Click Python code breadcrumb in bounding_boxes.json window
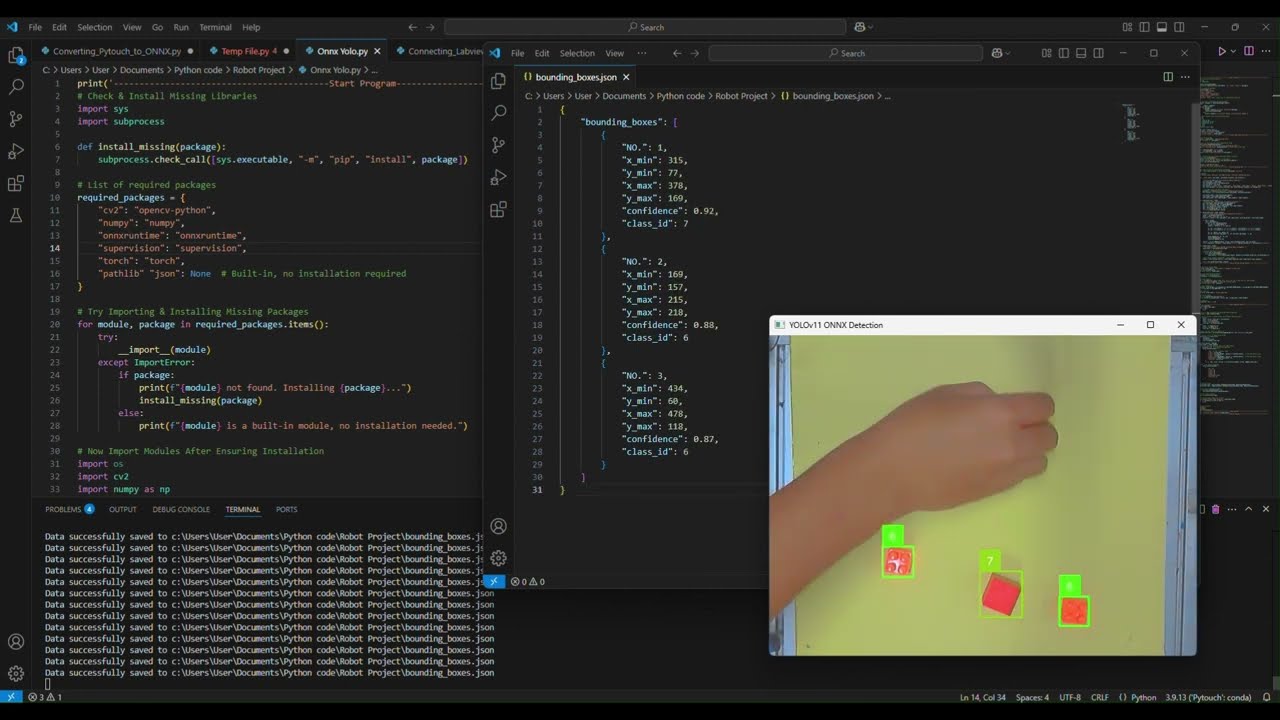Viewport: 1280px width, 720px height. (x=679, y=96)
